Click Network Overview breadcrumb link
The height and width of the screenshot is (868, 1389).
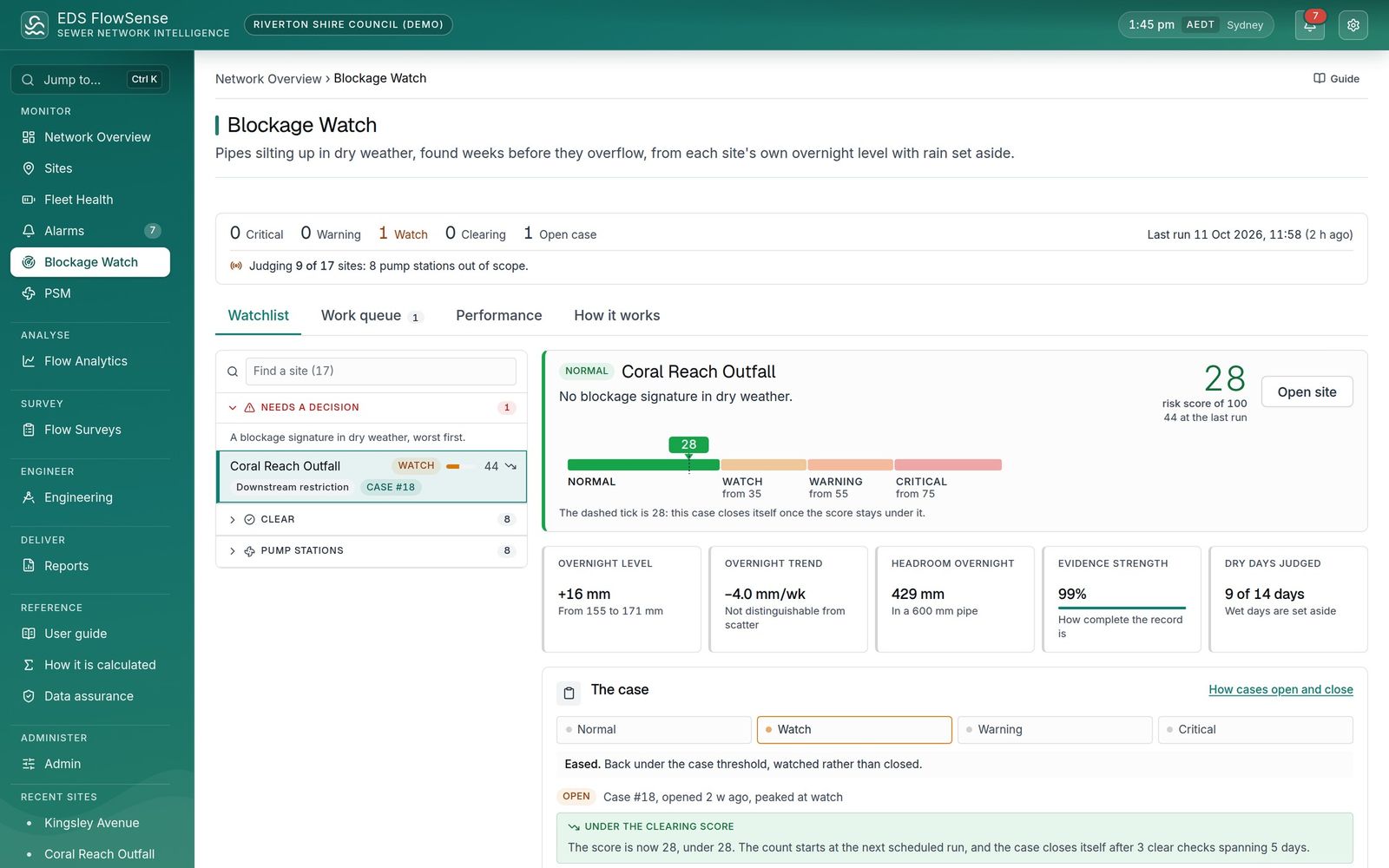[268, 79]
